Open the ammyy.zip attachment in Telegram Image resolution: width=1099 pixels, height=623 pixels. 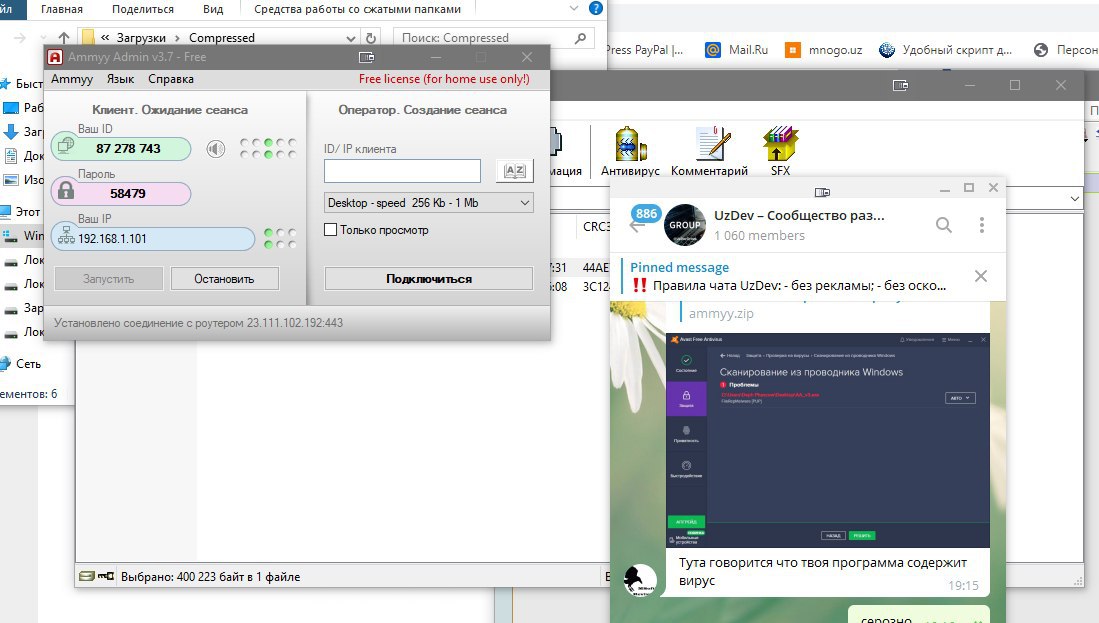tap(721, 313)
